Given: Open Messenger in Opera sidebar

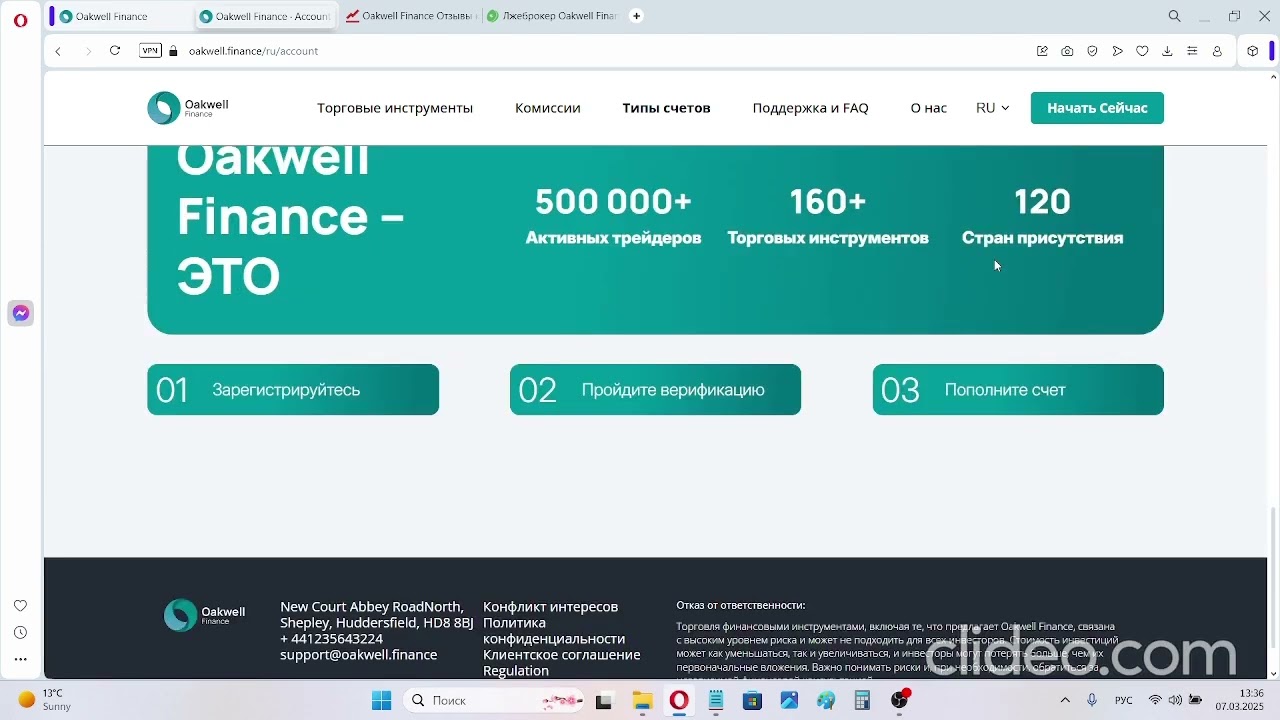Looking at the screenshot, I should pos(20,313).
